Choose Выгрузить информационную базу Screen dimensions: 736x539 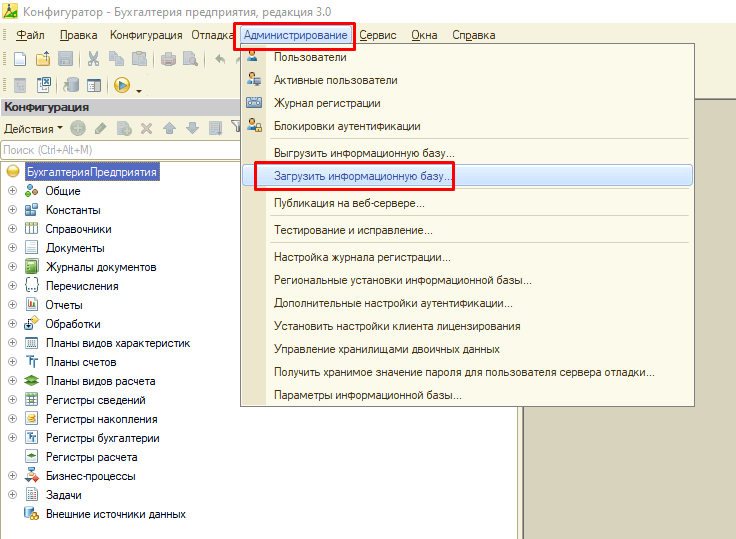click(x=468, y=153)
